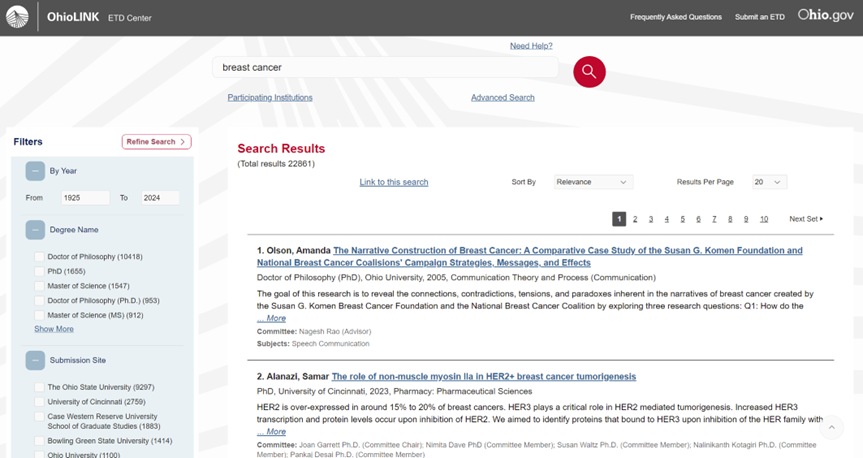The image size is (863, 458).
Task: Expand More for Alanazi, Samar abstract
Action: pyautogui.click(x=271, y=432)
